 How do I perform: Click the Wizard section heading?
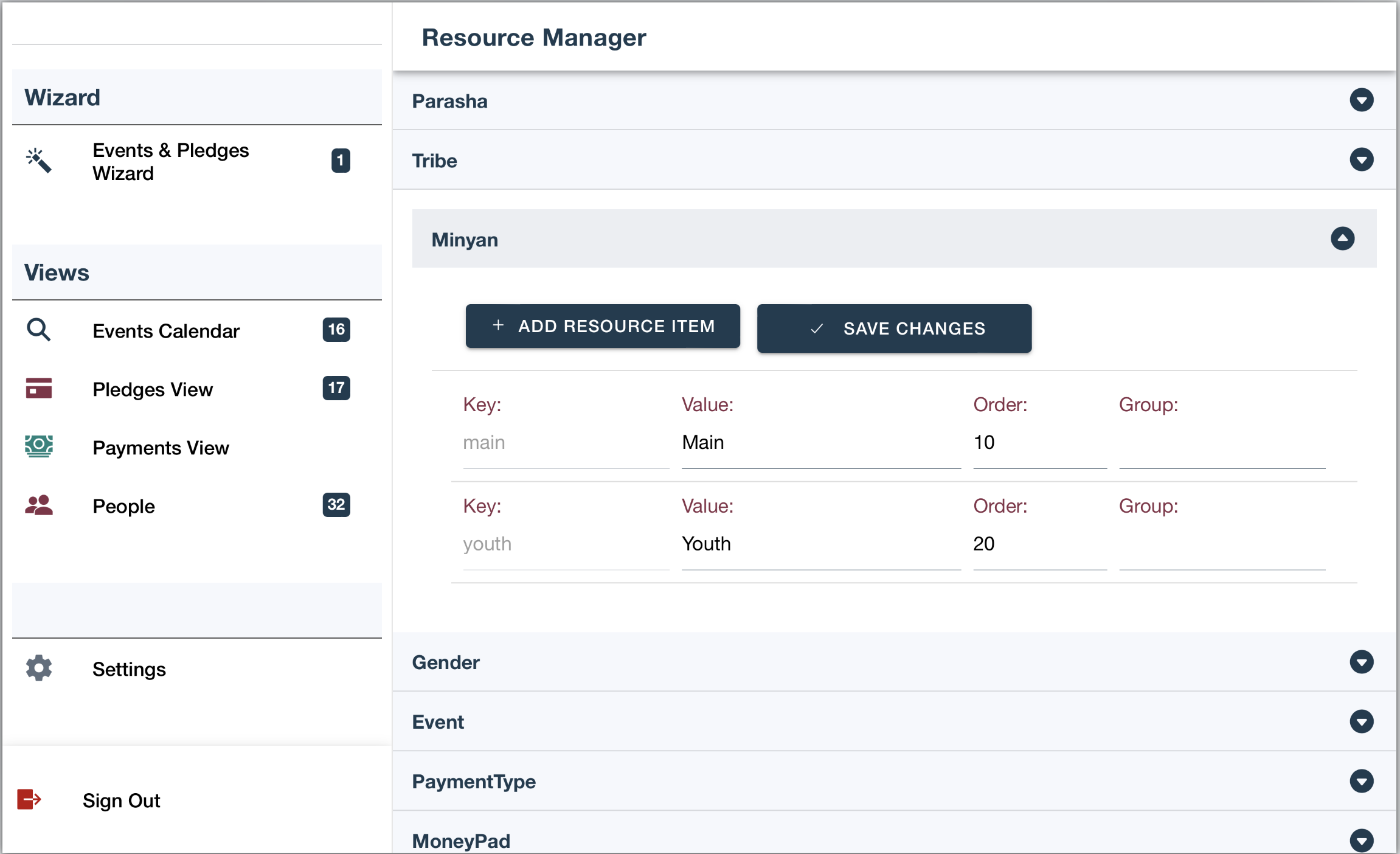pyautogui.click(x=62, y=97)
